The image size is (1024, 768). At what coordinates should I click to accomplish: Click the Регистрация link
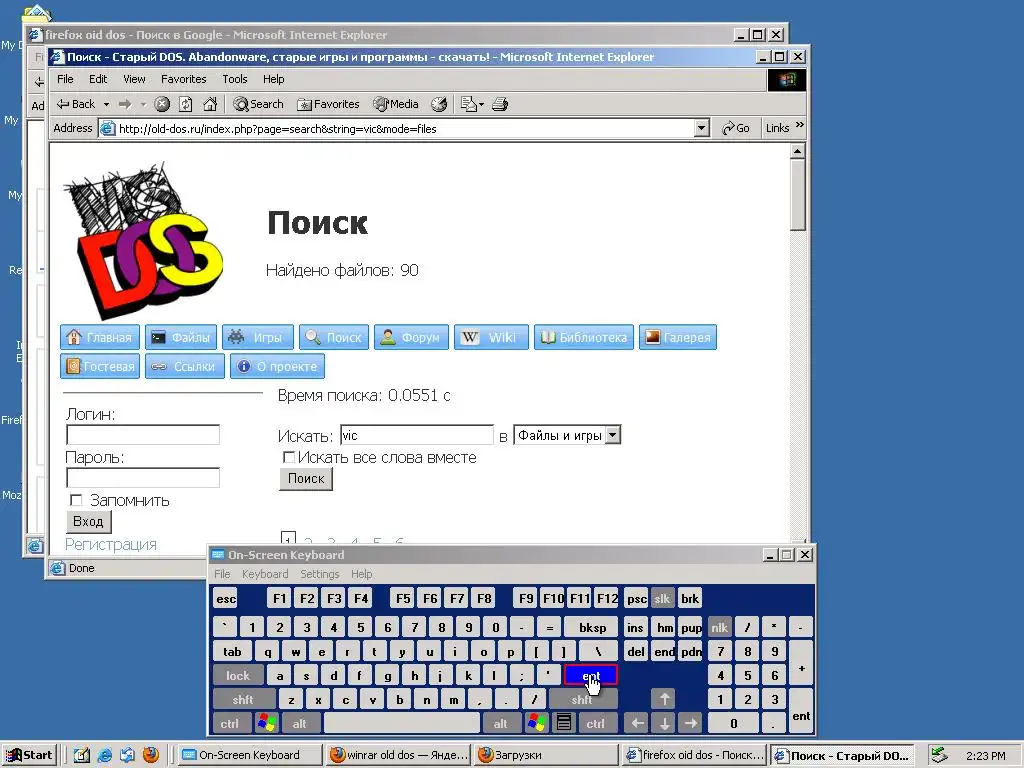[110, 545]
